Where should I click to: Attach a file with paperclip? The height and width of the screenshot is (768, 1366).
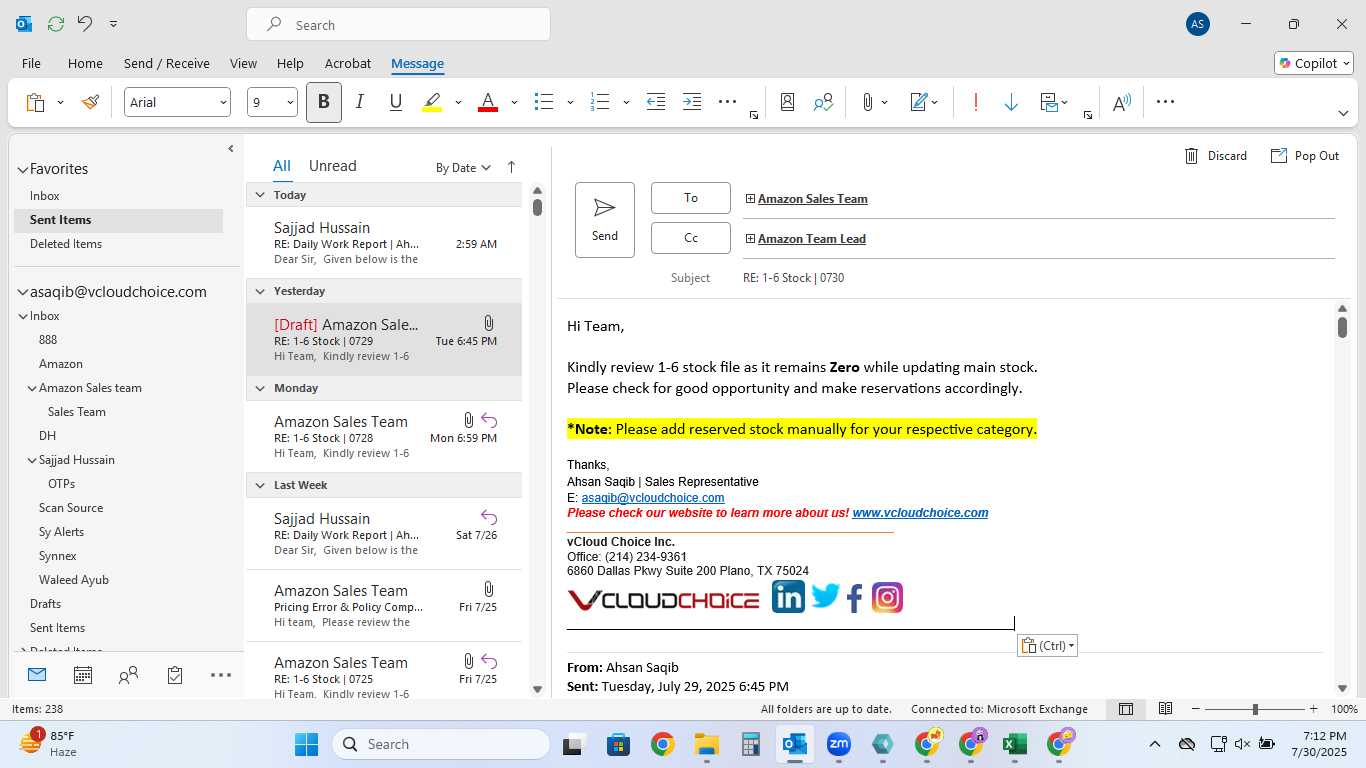(867, 102)
